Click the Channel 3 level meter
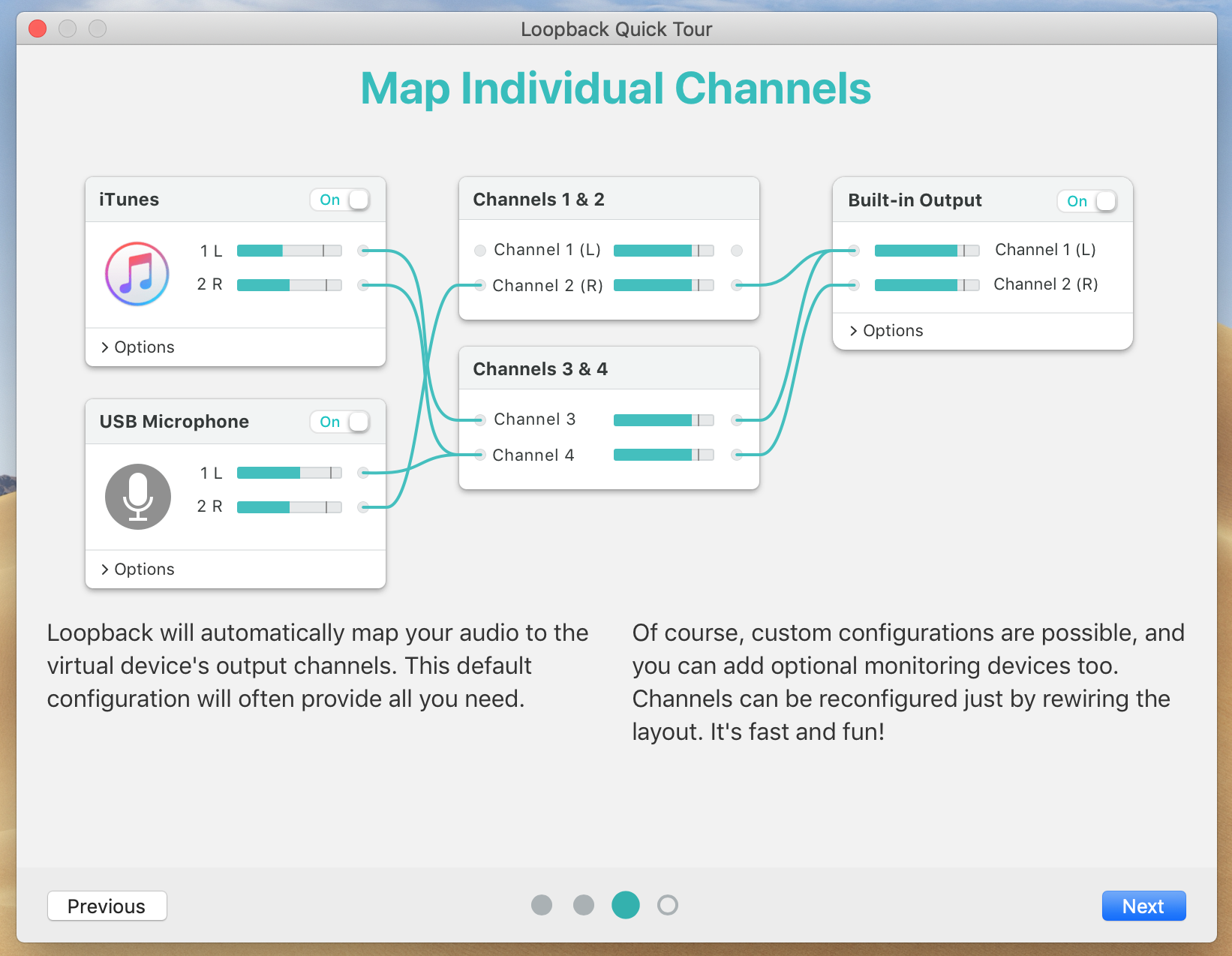 [664, 420]
